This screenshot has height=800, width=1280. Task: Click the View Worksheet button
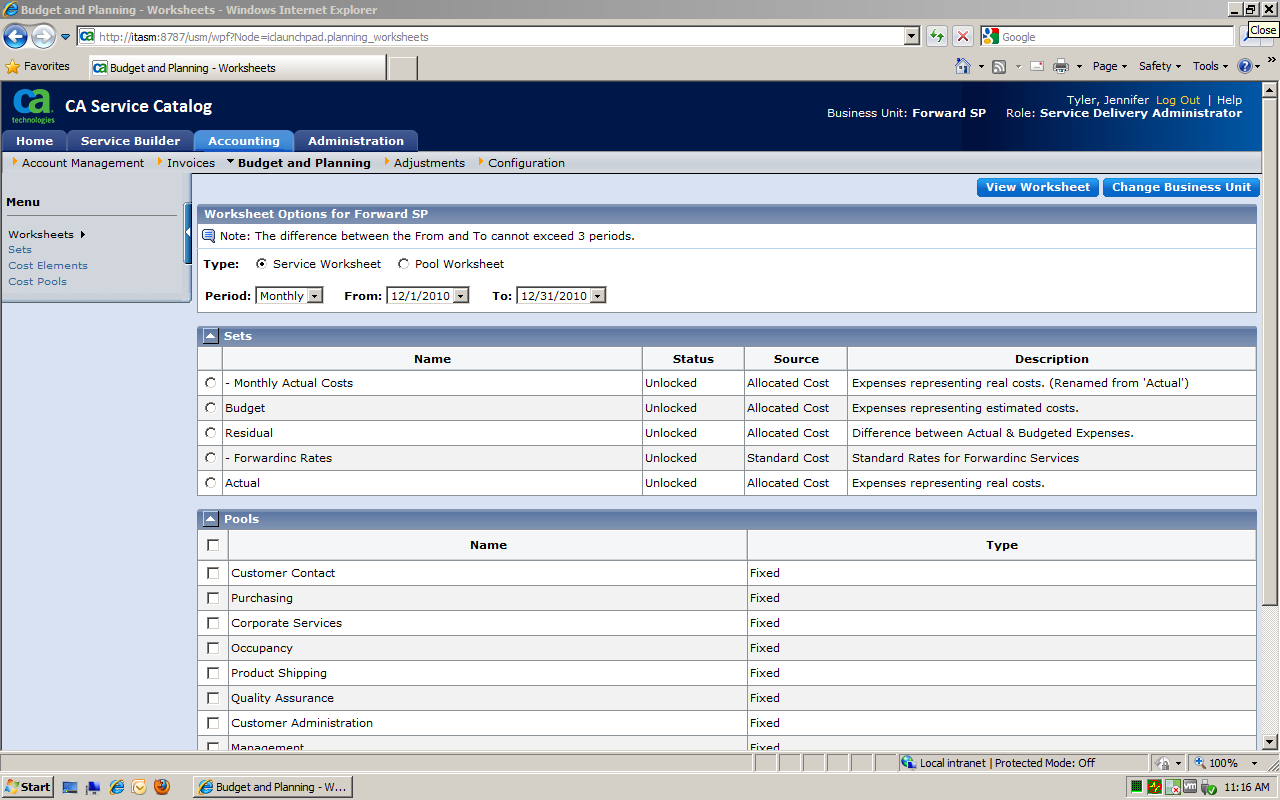pyautogui.click(x=1038, y=187)
